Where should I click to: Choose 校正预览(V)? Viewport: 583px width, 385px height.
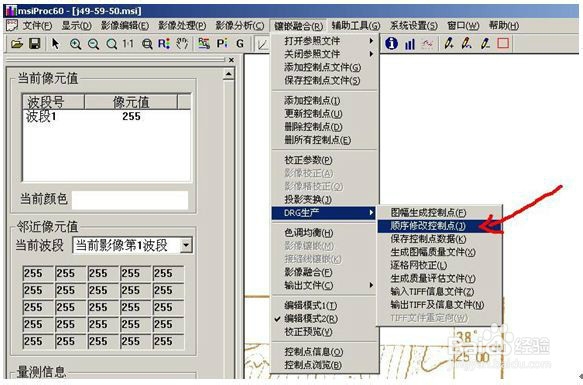click(325, 332)
